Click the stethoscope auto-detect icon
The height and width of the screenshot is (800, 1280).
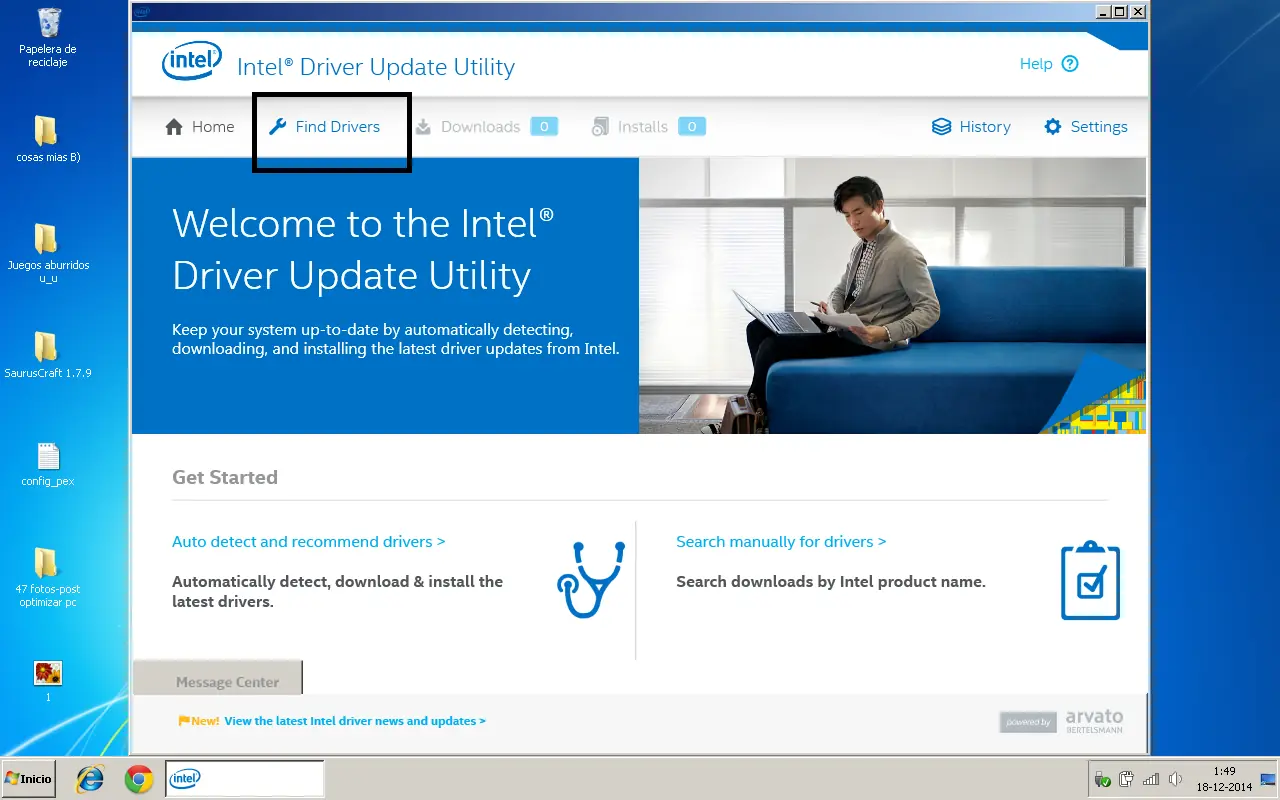(590, 580)
